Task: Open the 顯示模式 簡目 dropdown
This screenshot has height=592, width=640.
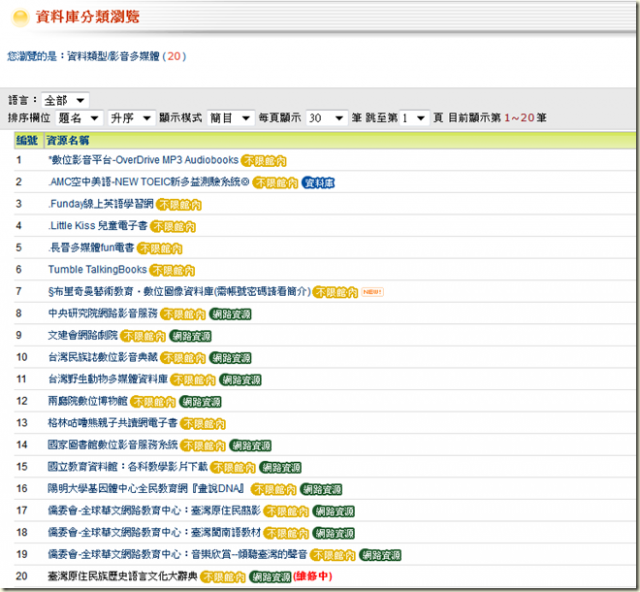Action: (231, 118)
